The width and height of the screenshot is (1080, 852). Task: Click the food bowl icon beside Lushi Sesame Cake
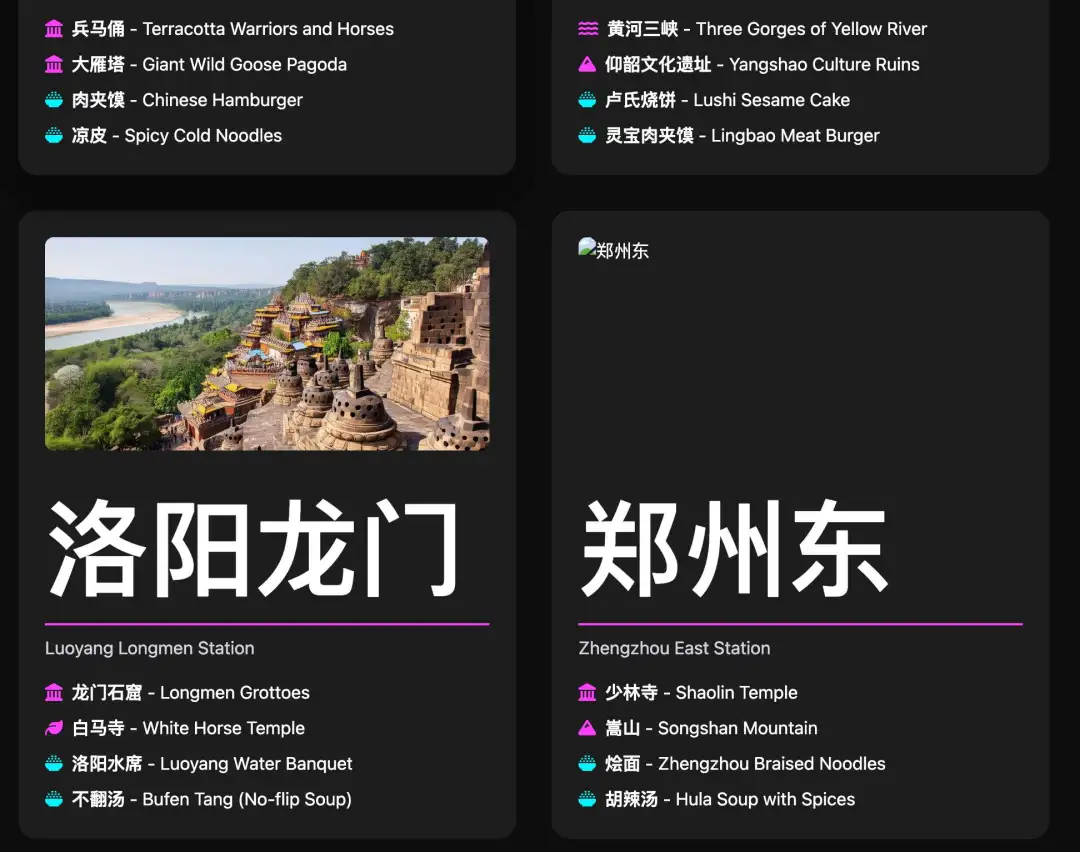[587, 100]
